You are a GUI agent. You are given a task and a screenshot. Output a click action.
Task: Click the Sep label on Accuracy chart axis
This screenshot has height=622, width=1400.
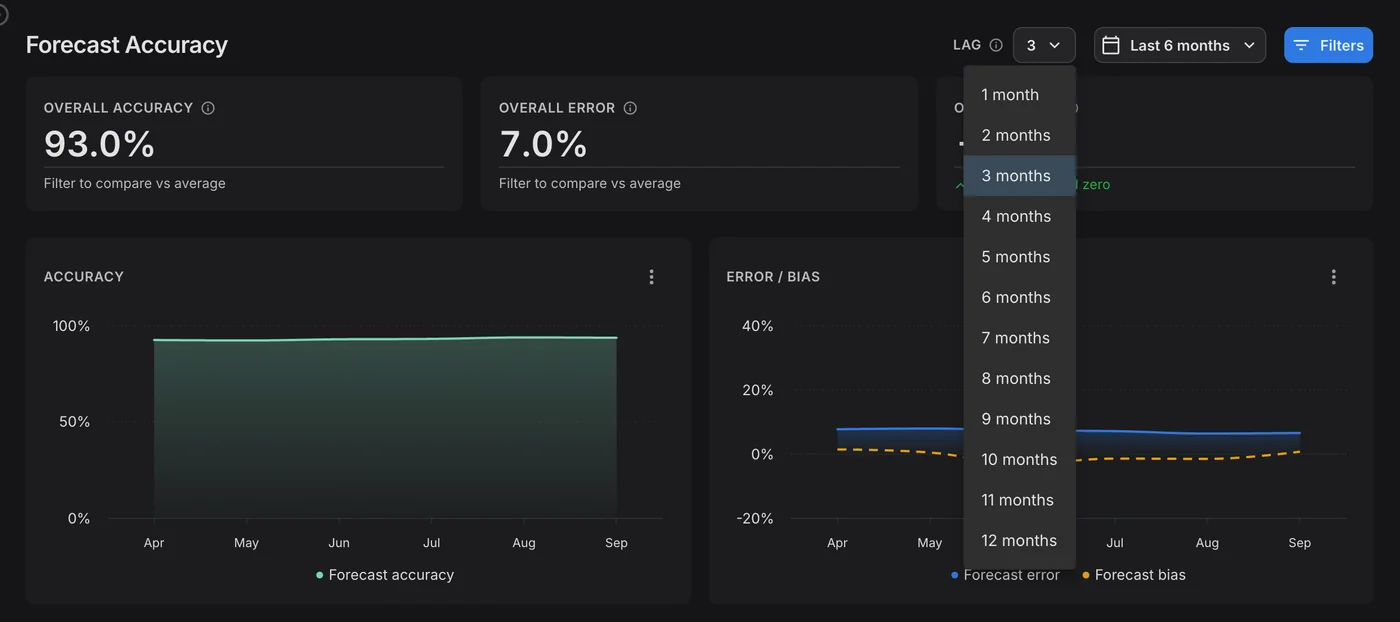tap(616, 543)
